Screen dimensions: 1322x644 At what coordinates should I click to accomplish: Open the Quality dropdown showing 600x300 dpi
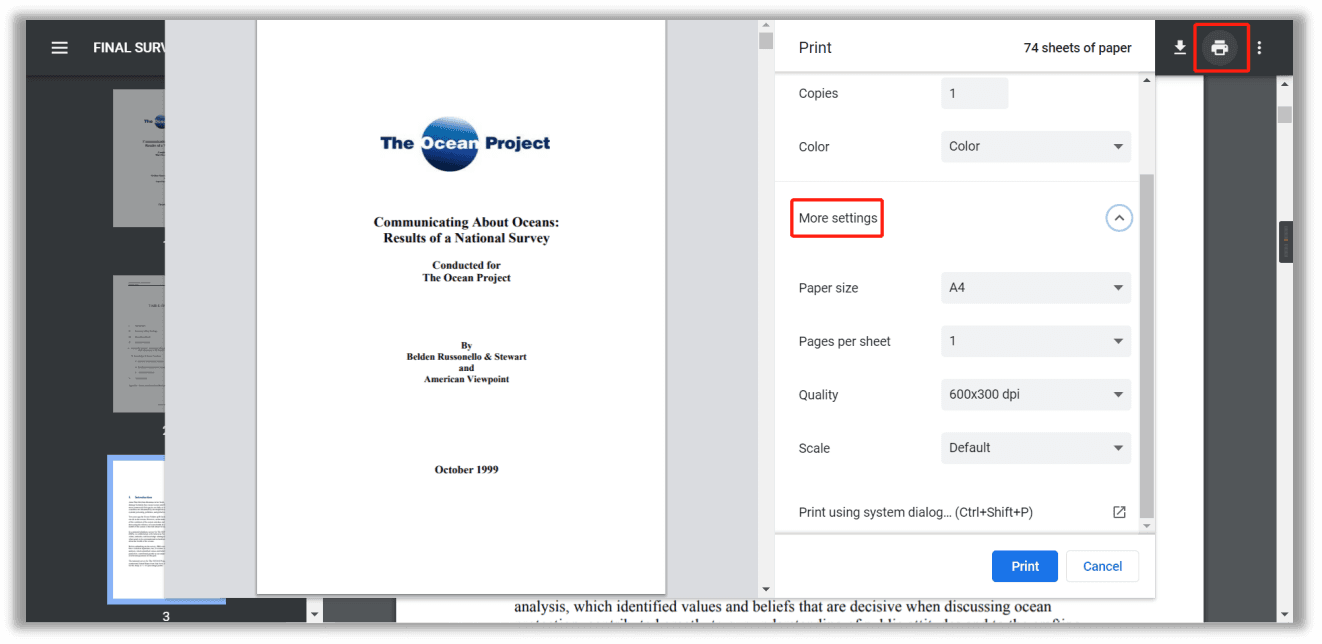point(1036,394)
